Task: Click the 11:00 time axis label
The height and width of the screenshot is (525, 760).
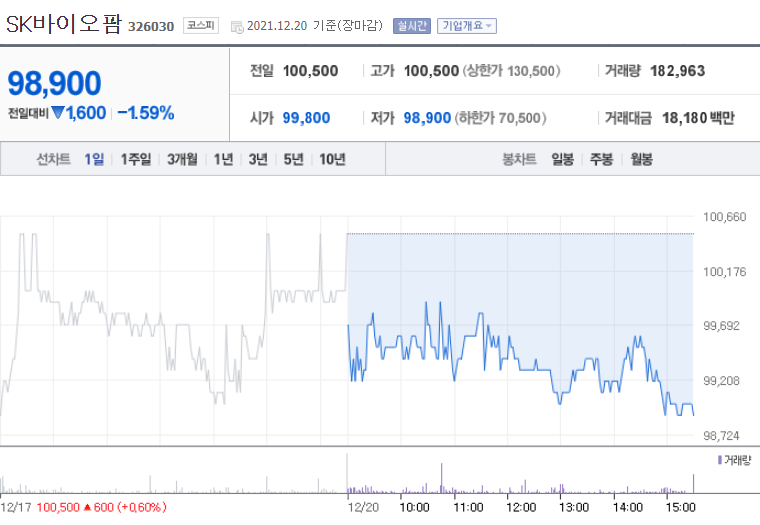Action: [x=468, y=508]
